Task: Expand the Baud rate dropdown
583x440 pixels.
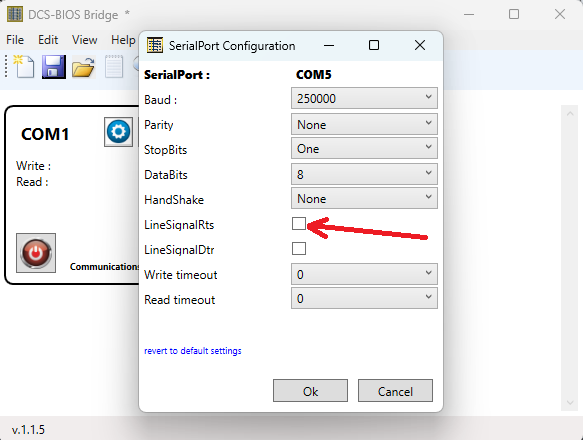Action: (x=364, y=98)
